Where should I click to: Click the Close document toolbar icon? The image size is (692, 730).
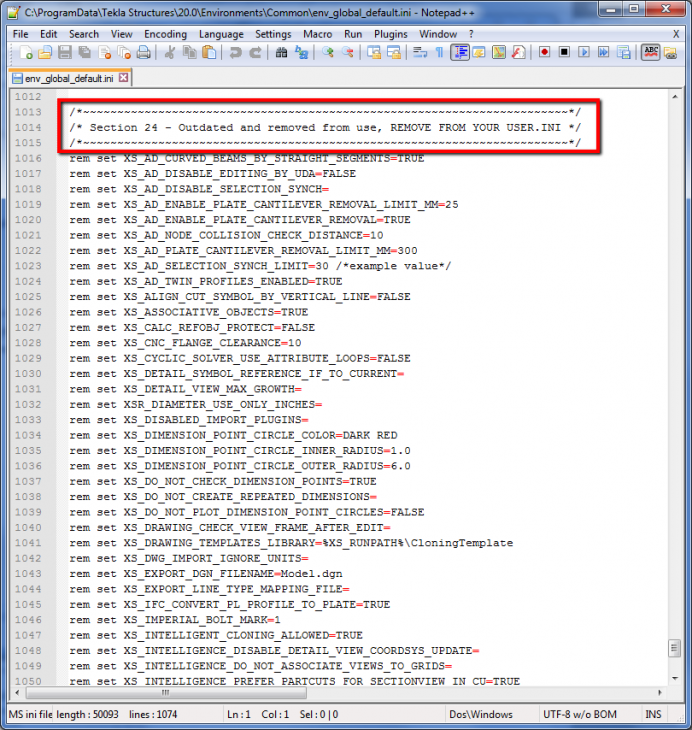tap(105, 53)
